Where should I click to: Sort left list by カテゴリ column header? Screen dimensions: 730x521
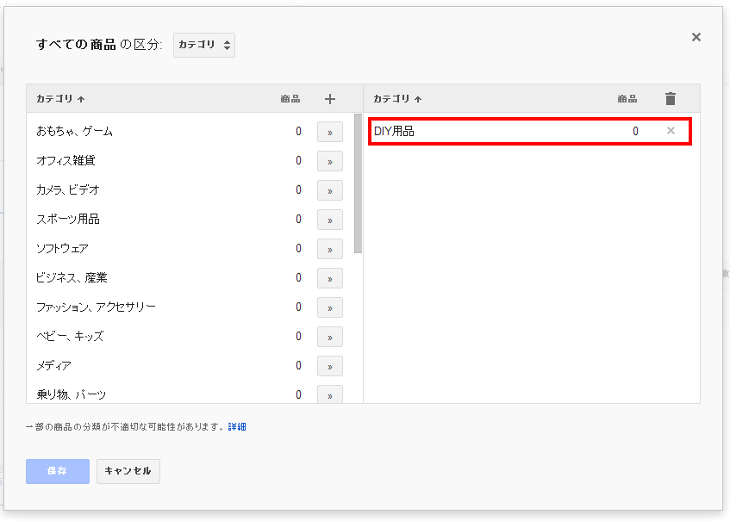tap(60, 99)
